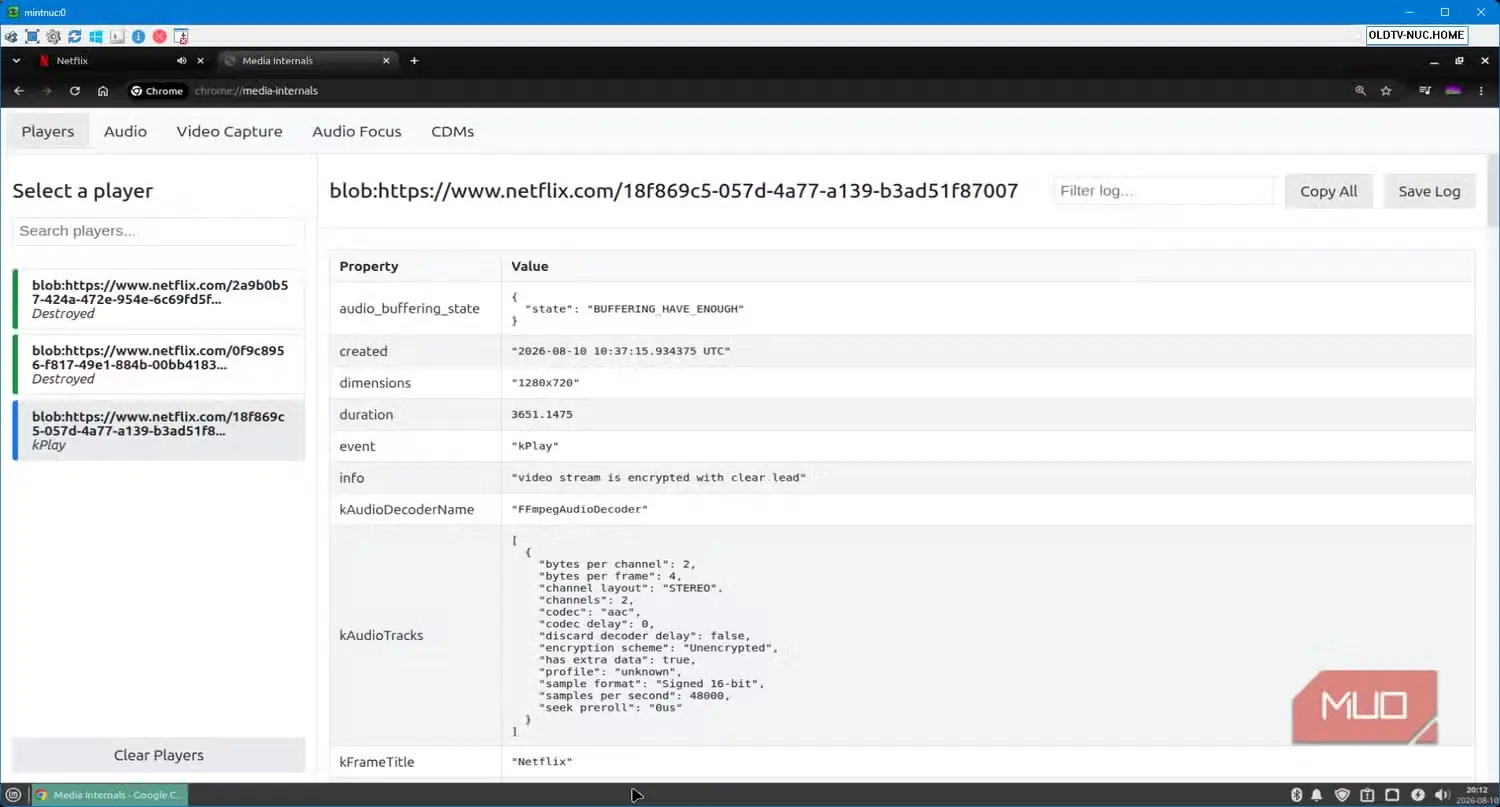This screenshot has width=1500, height=807.
Task: Click the power lightning icon in the system tray
Action: 1418,795
